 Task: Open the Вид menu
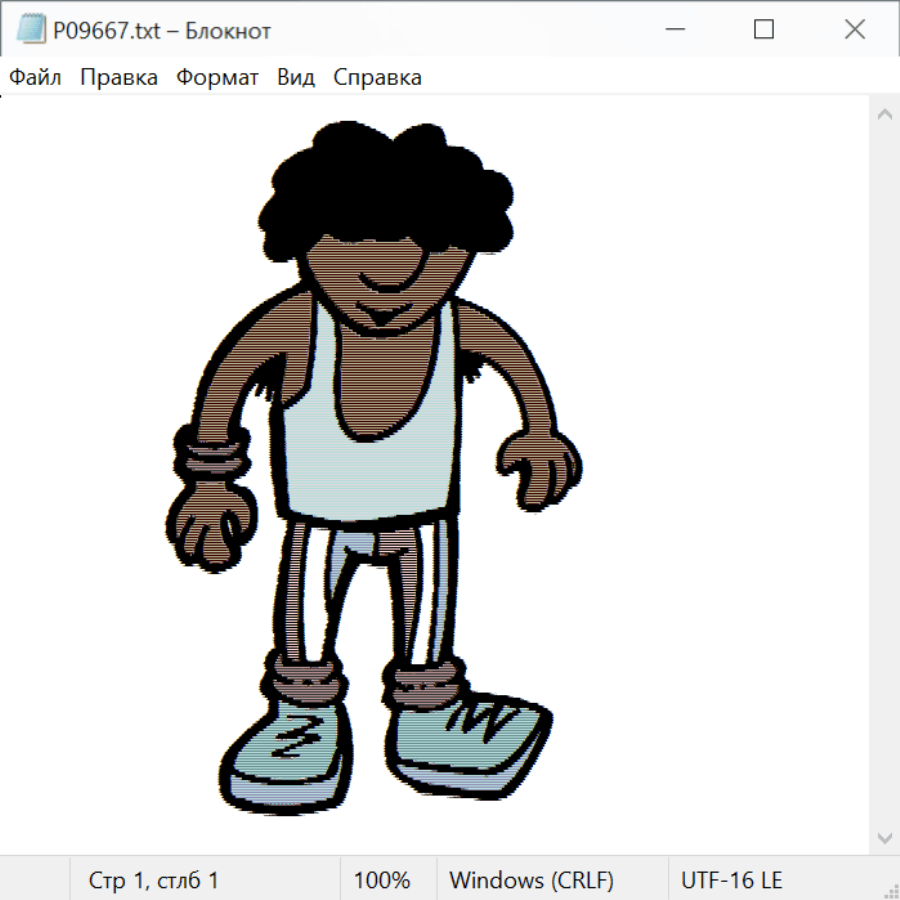pyautogui.click(x=296, y=78)
